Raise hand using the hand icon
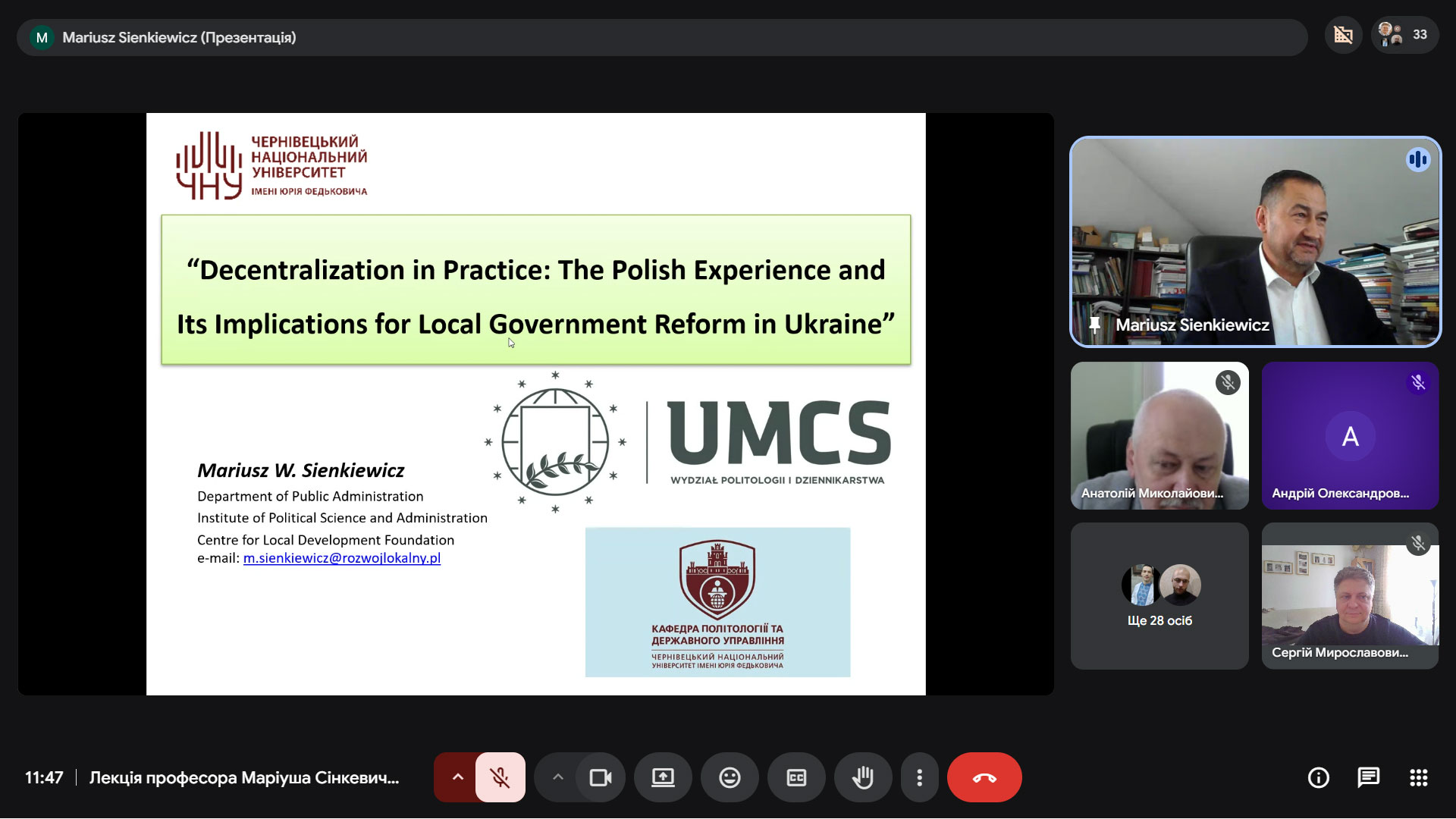The image size is (1456, 819). coord(863,777)
